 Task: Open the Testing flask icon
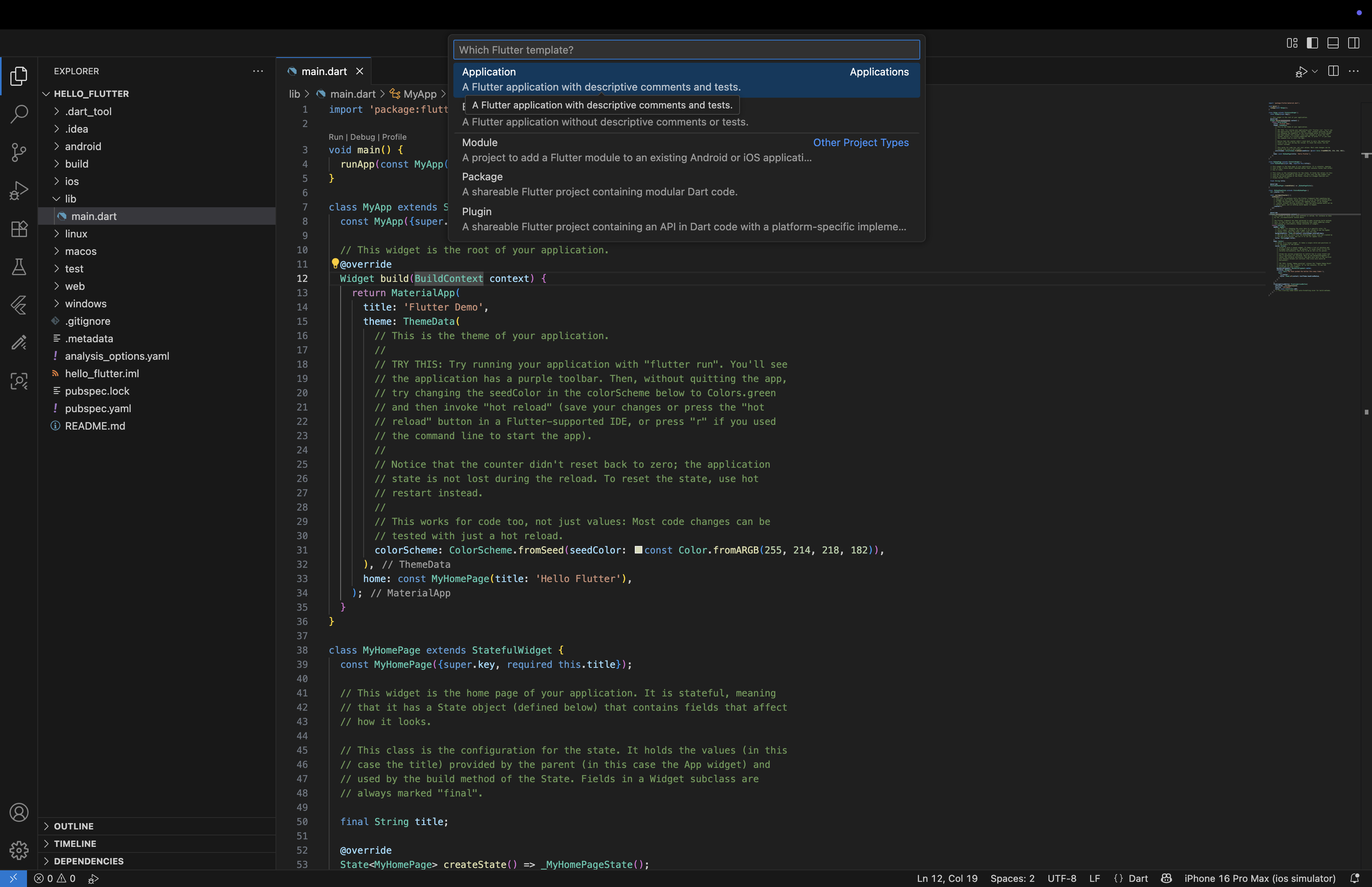pyautogui.click(x=19, y=267)
